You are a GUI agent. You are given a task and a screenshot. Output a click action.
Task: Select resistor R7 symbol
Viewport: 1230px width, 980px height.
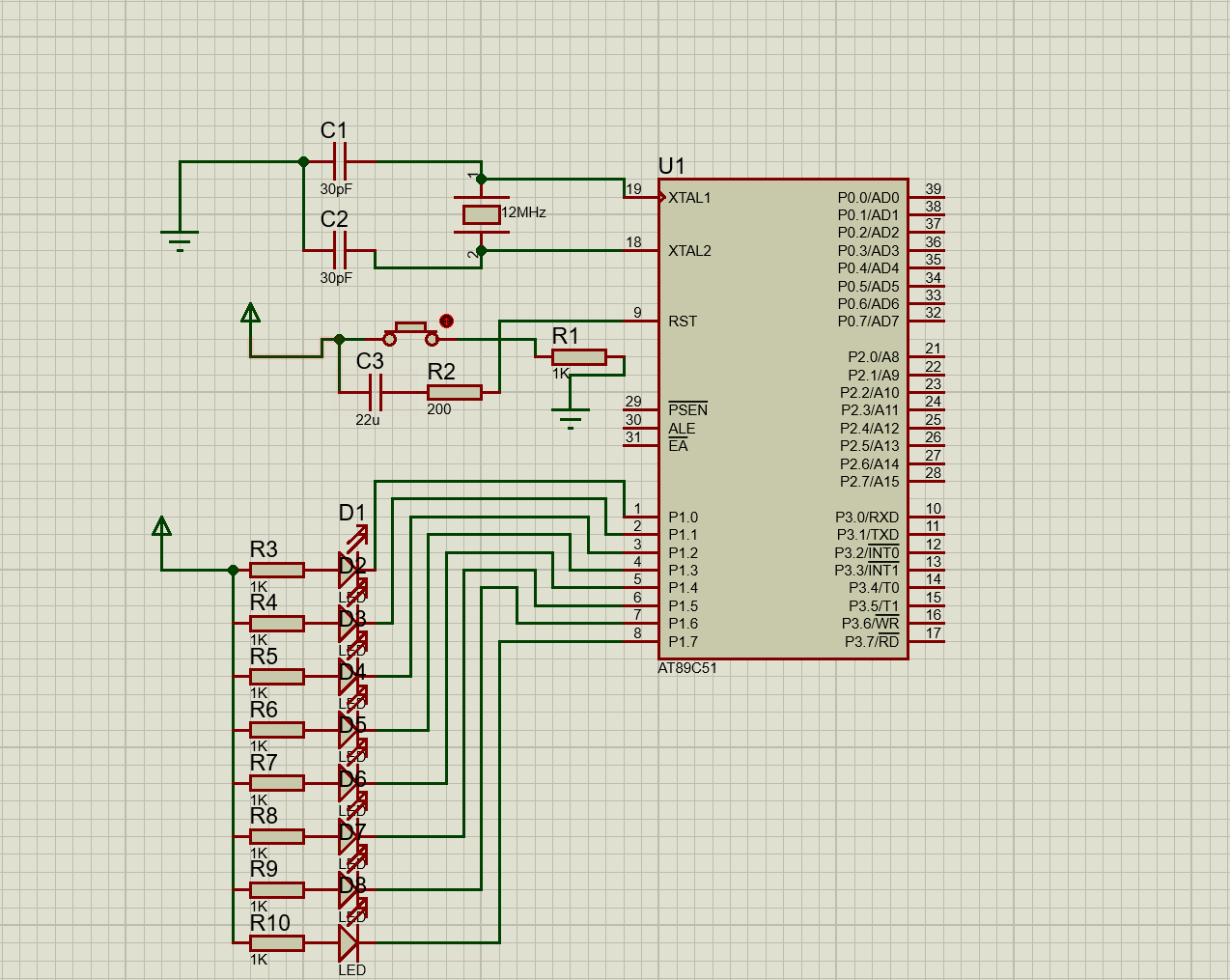tap(277, 783)
